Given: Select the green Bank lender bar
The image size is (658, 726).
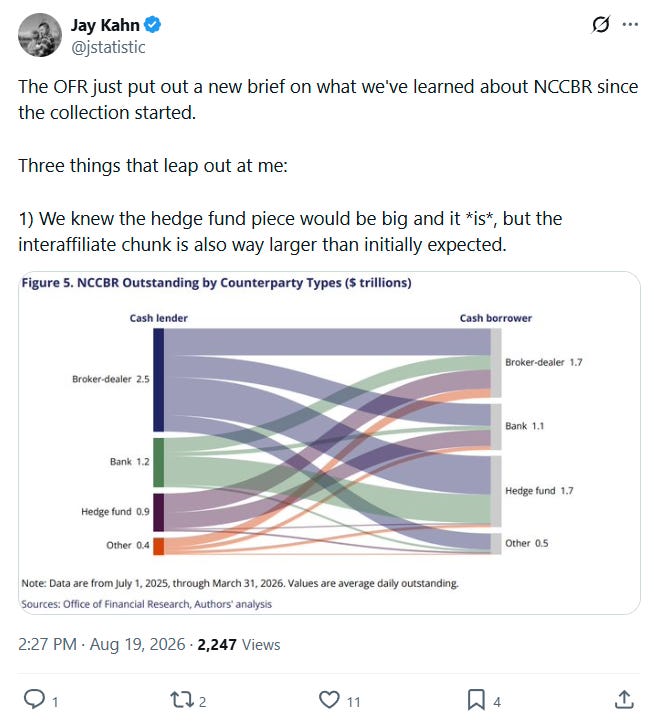Looking at the screenshot, I should click(x=158, y=463).
